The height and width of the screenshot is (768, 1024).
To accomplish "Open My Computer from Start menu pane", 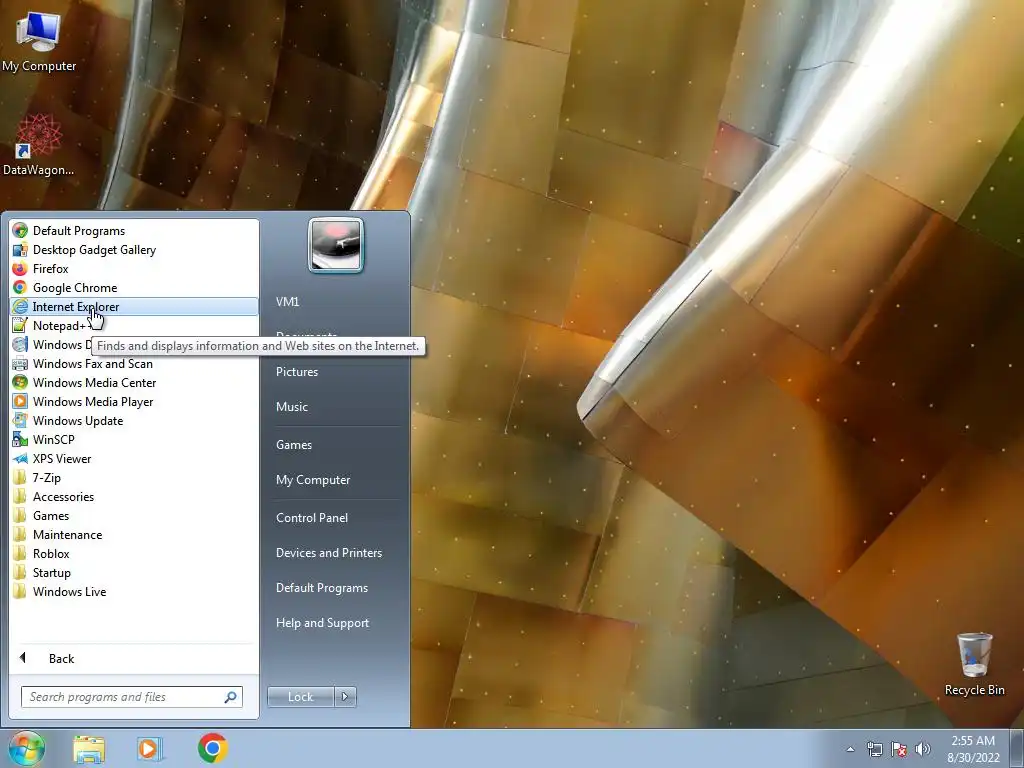I will (x=313, y=479).
